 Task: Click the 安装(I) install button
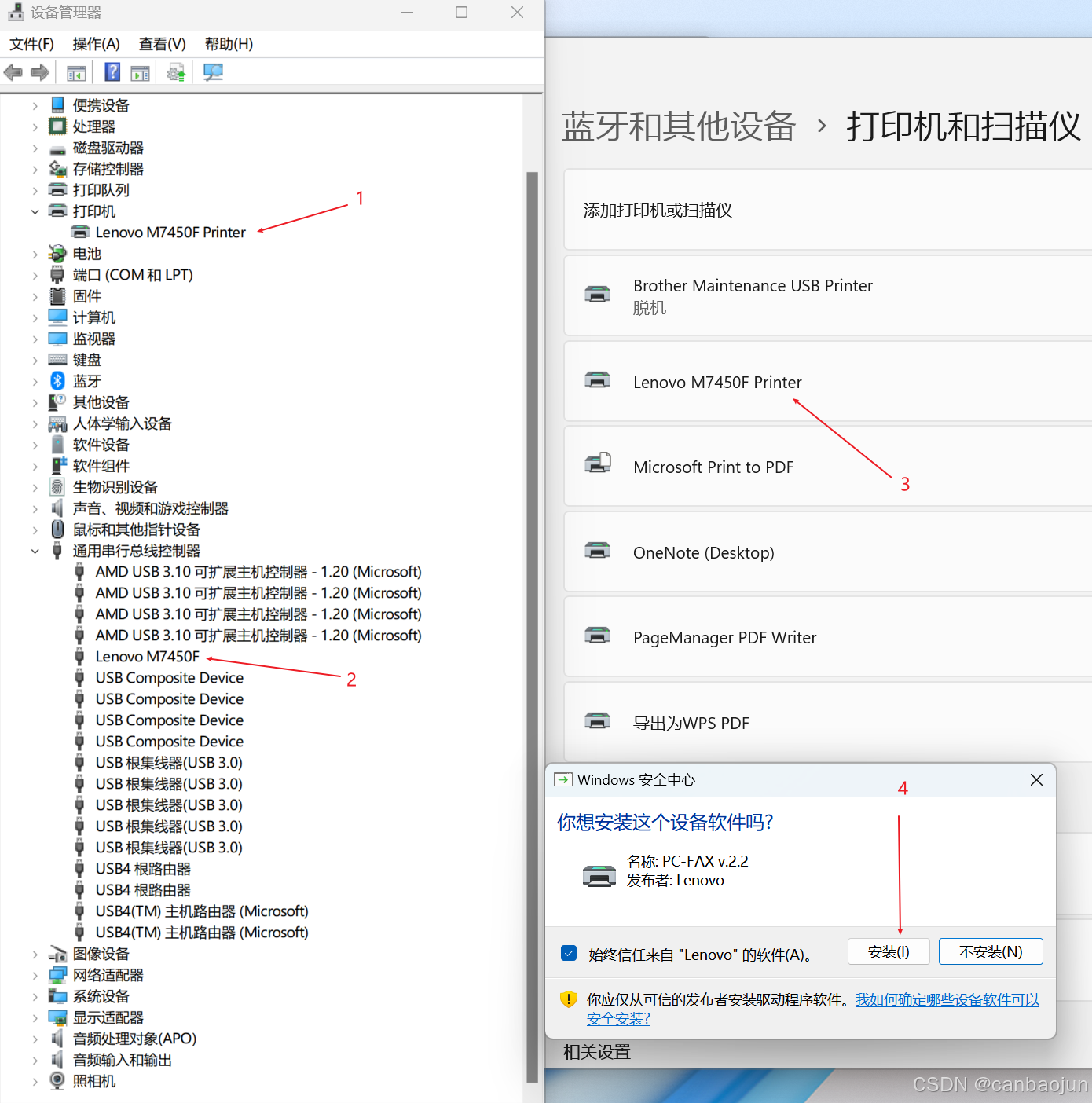point(889,951)
